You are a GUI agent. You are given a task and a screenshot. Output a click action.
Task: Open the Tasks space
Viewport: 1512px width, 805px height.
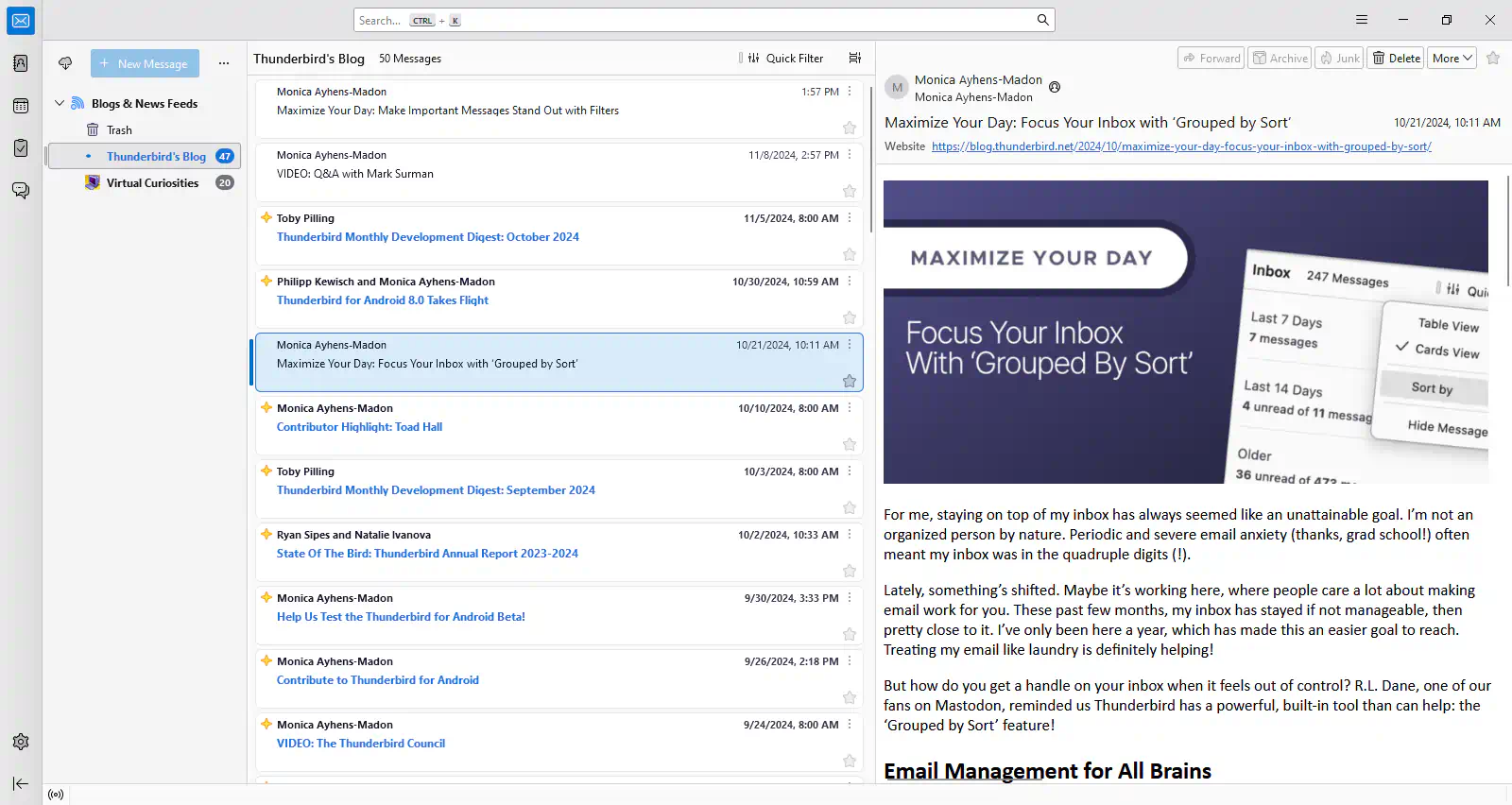[21, 148]
